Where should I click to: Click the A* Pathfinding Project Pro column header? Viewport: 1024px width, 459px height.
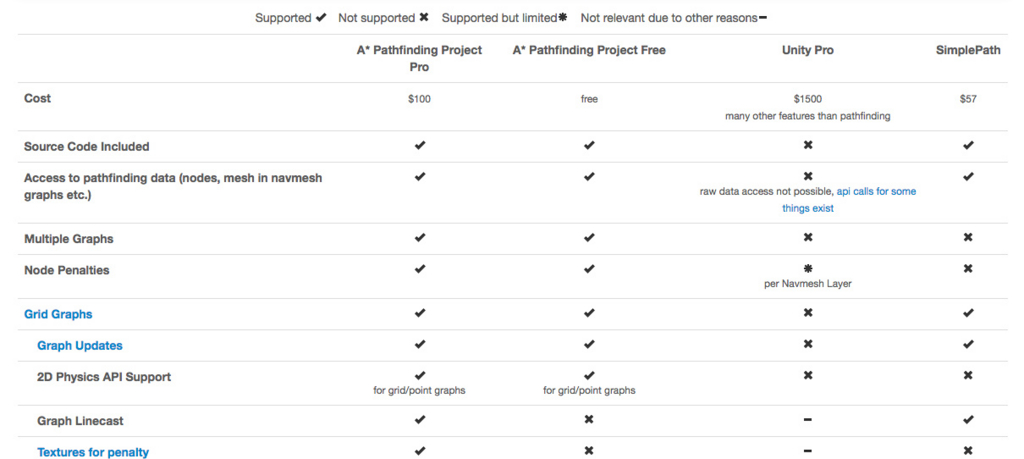pyautogui.click(x=419, y=58)
